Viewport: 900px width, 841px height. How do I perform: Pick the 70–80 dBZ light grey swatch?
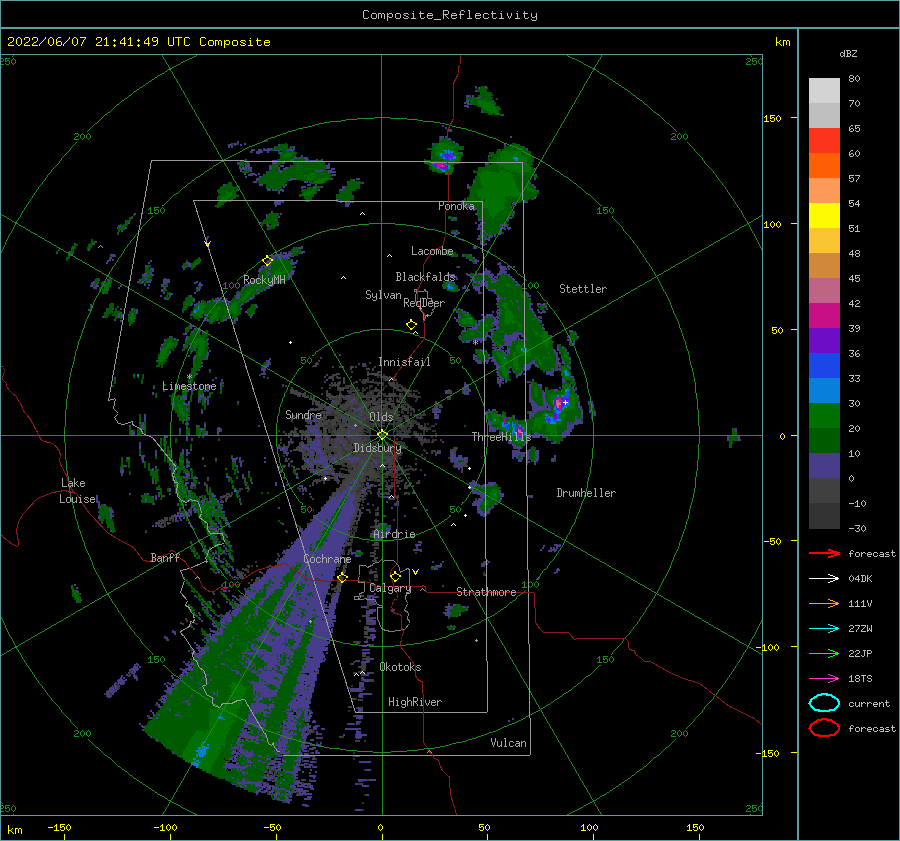click(824, 91)
